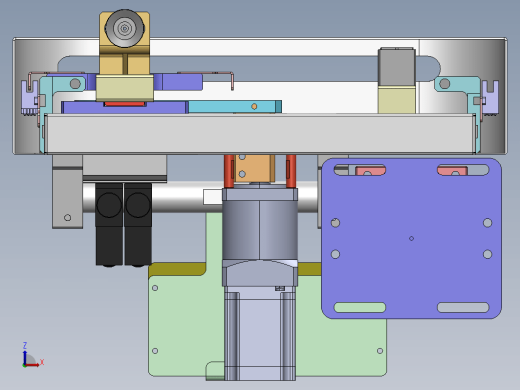Click the lower-right hole in the purple plate

[487, 254]
